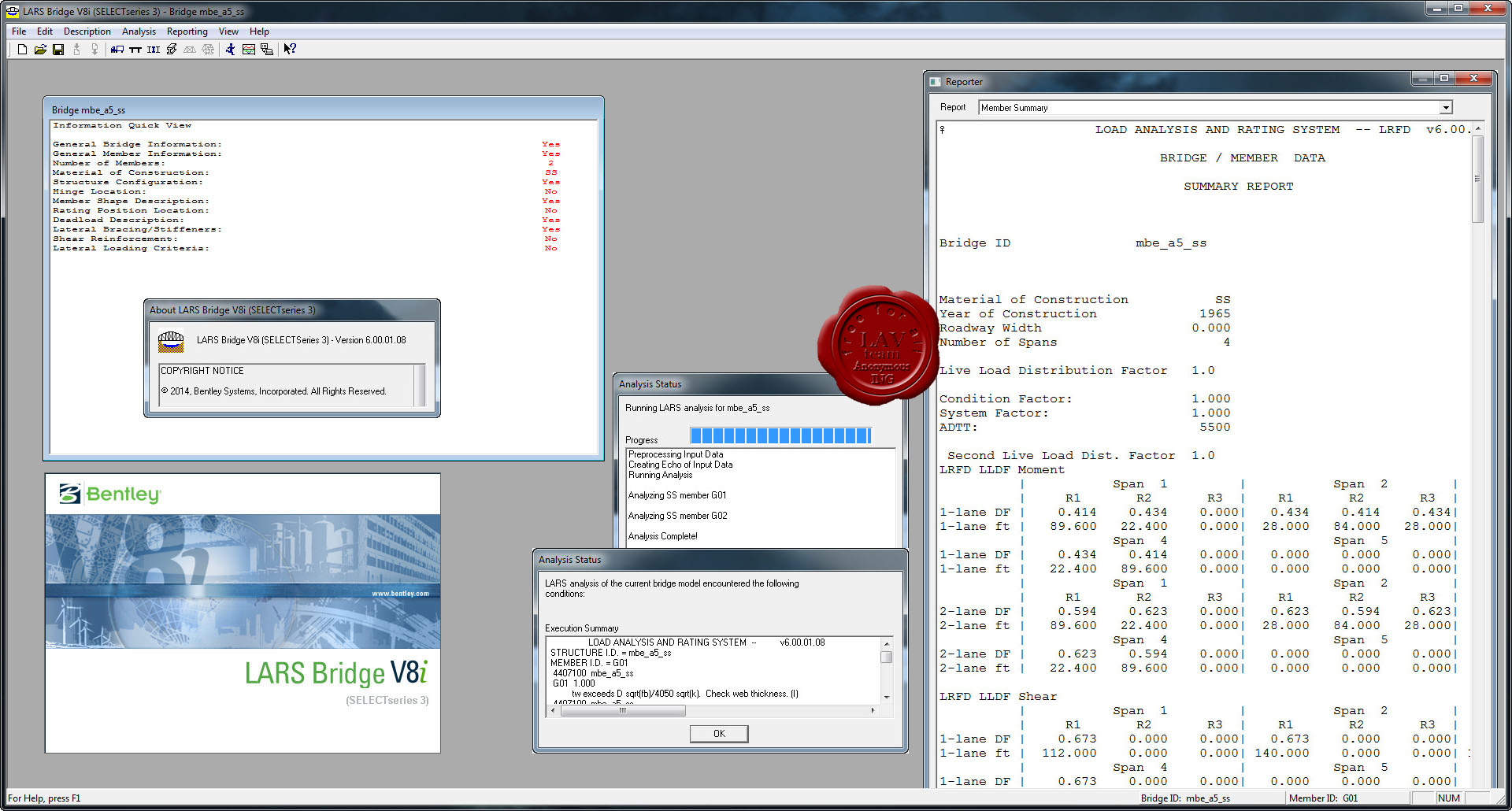
Task: Click 'Lateral Loading Criteria:' row
Action: pyautogui.click(x=306, y=248)
